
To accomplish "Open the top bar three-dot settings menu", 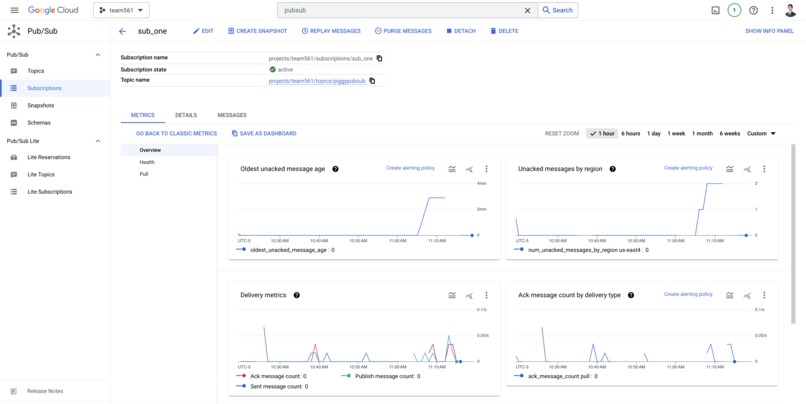I will pyautogui.click(x=772, y=10).
